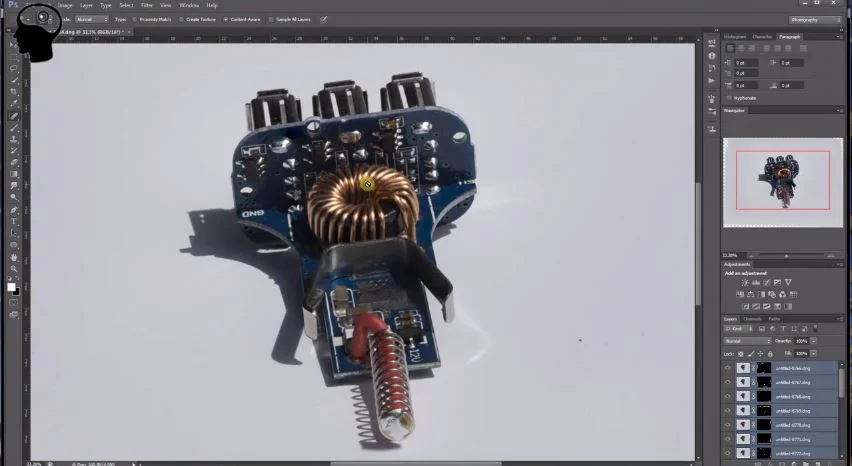
Task: Click the Lock all padlock icon
Action: pyautogui.click(x=770, y=354)
